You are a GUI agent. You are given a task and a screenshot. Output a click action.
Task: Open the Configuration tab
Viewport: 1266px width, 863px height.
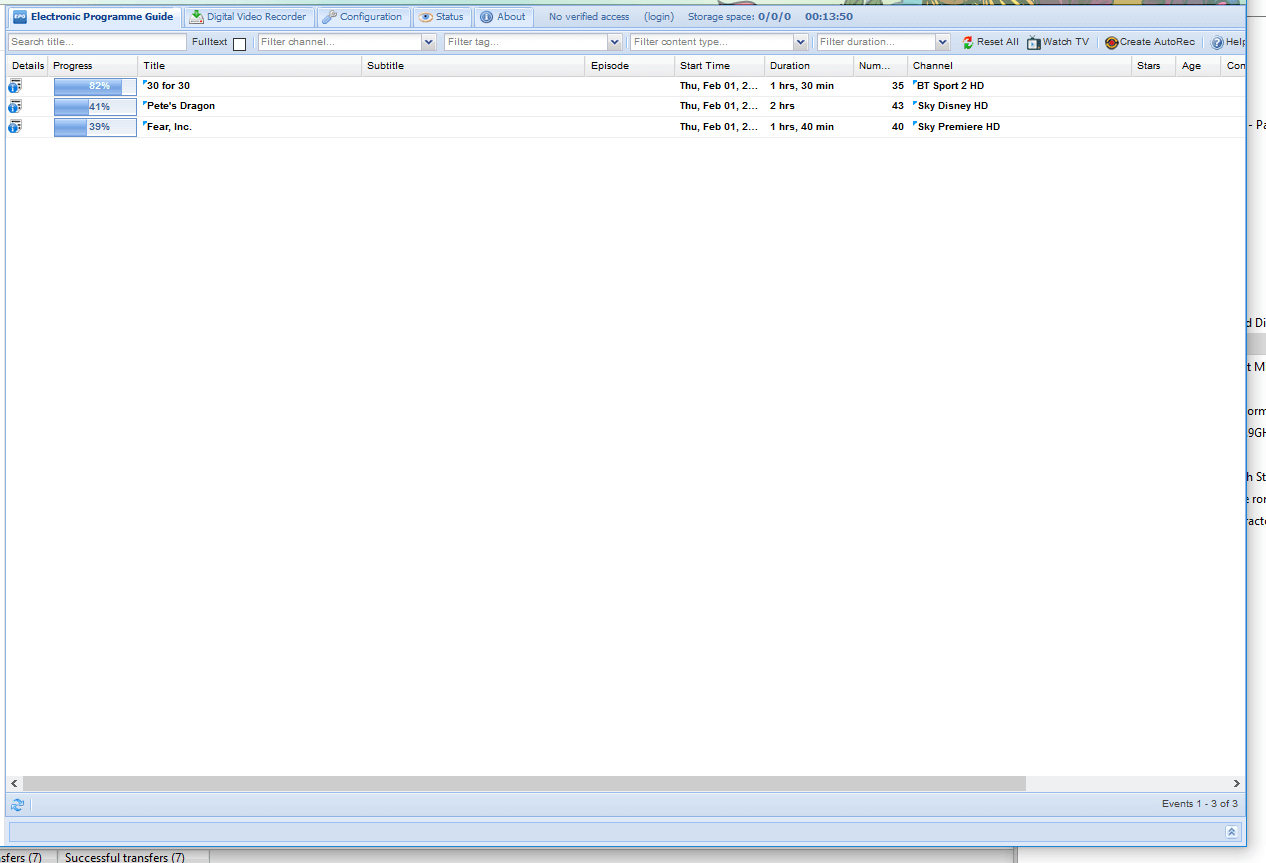click(x=363, y=17)
